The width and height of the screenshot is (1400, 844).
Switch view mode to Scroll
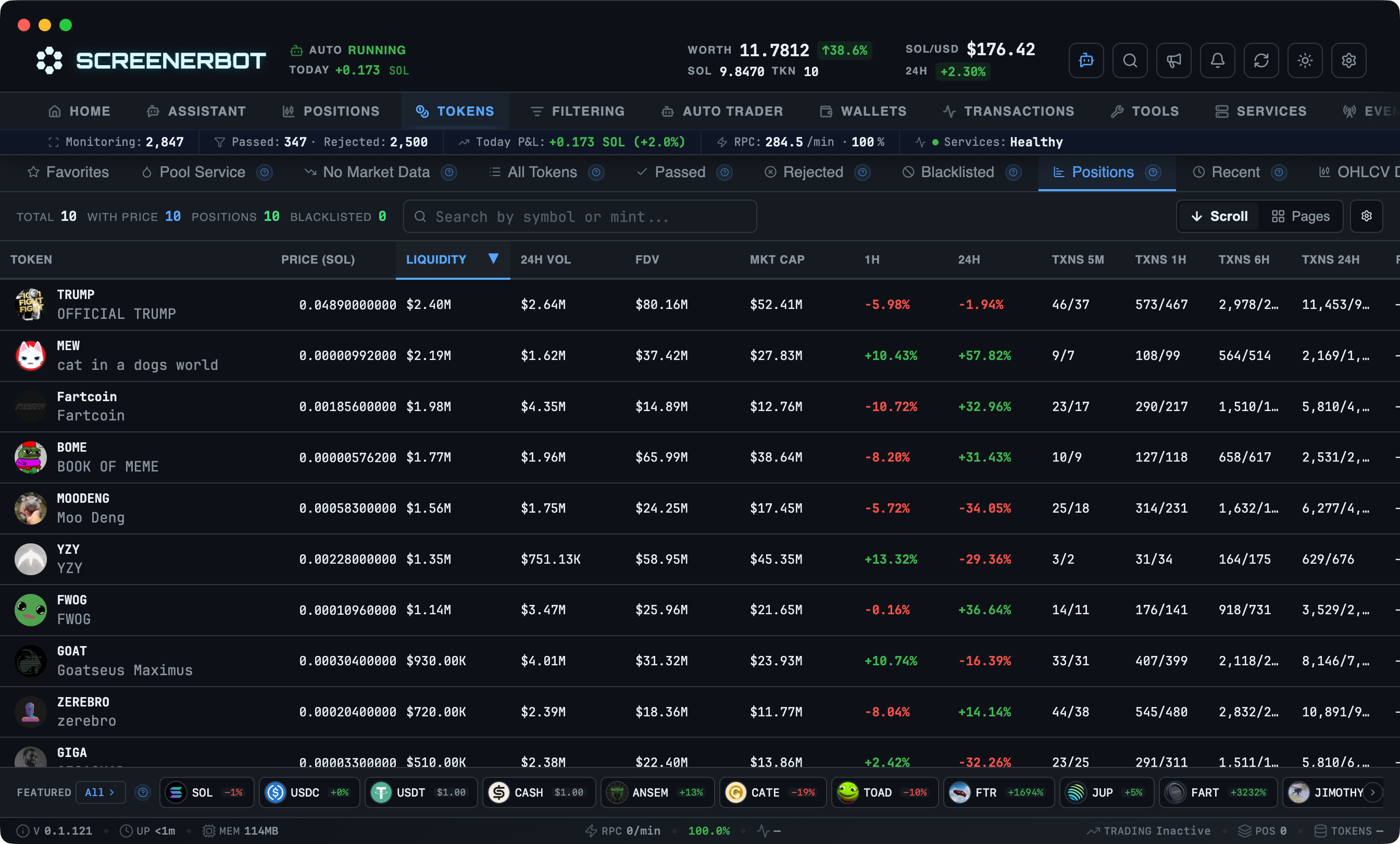coord(1219,216)
